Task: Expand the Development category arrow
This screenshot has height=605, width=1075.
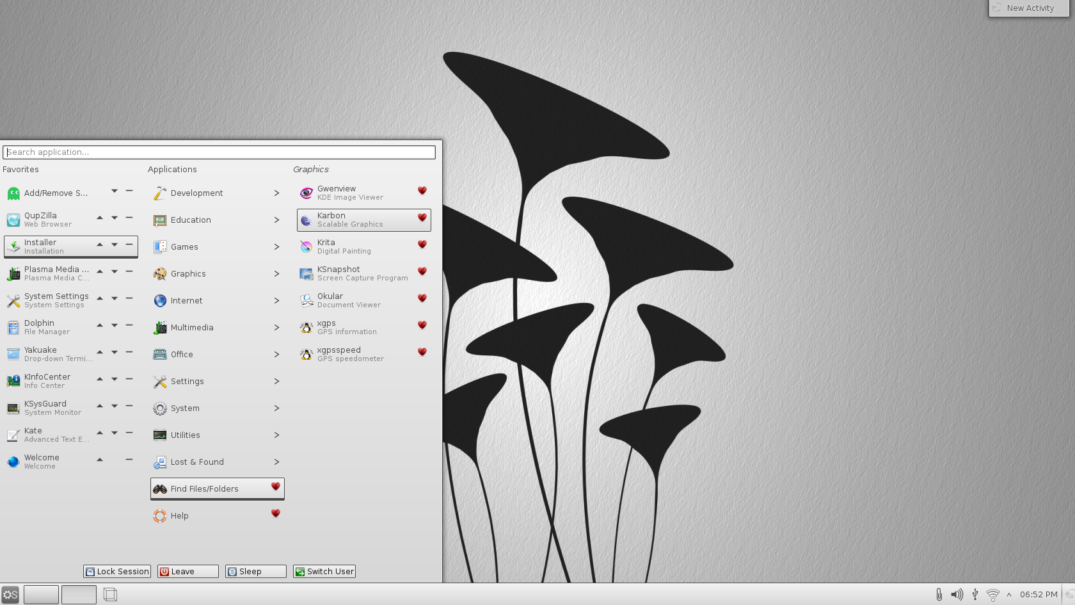Action: [x=277, y=193]
